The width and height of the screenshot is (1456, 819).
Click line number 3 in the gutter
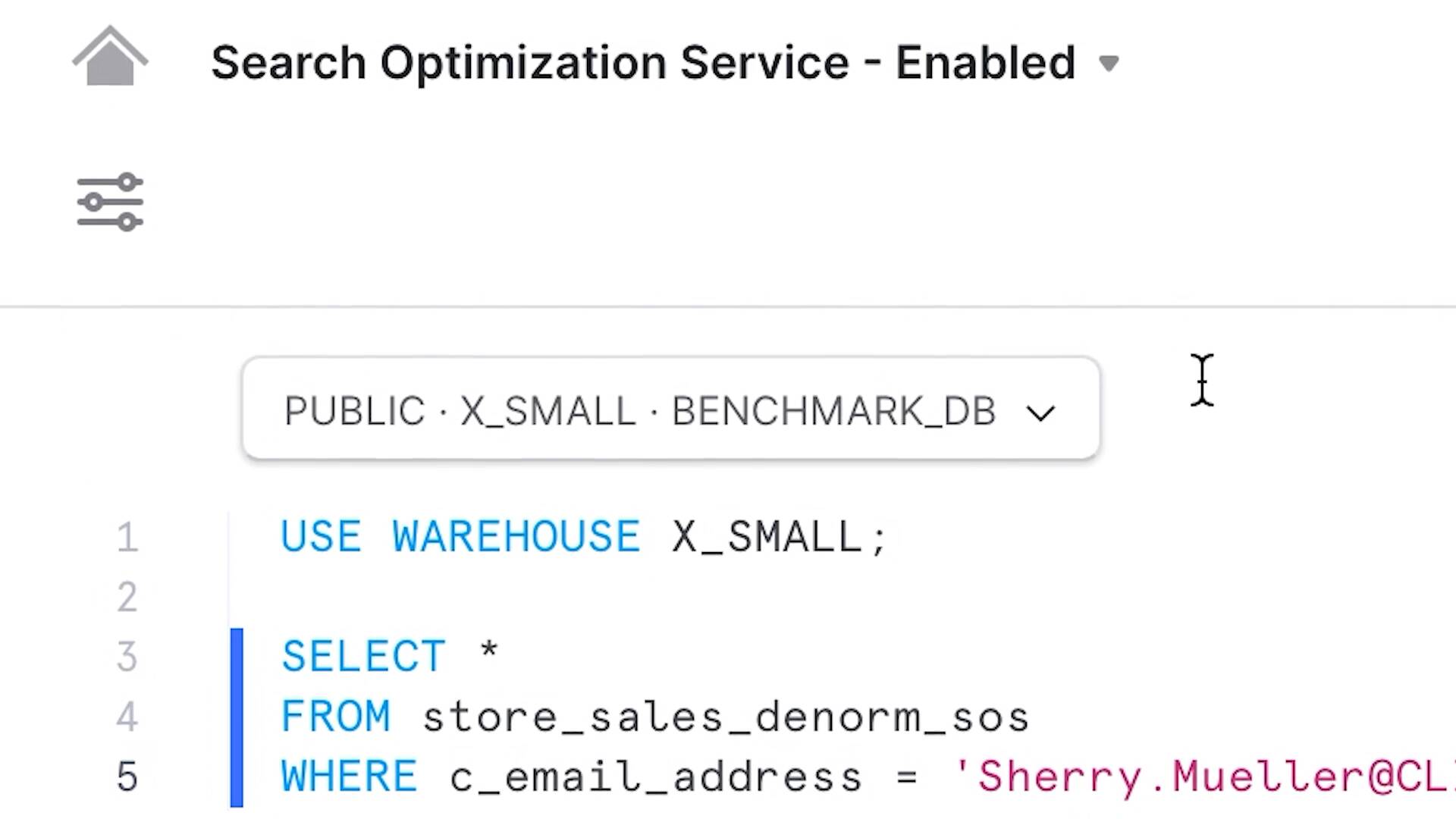(127, 657)
